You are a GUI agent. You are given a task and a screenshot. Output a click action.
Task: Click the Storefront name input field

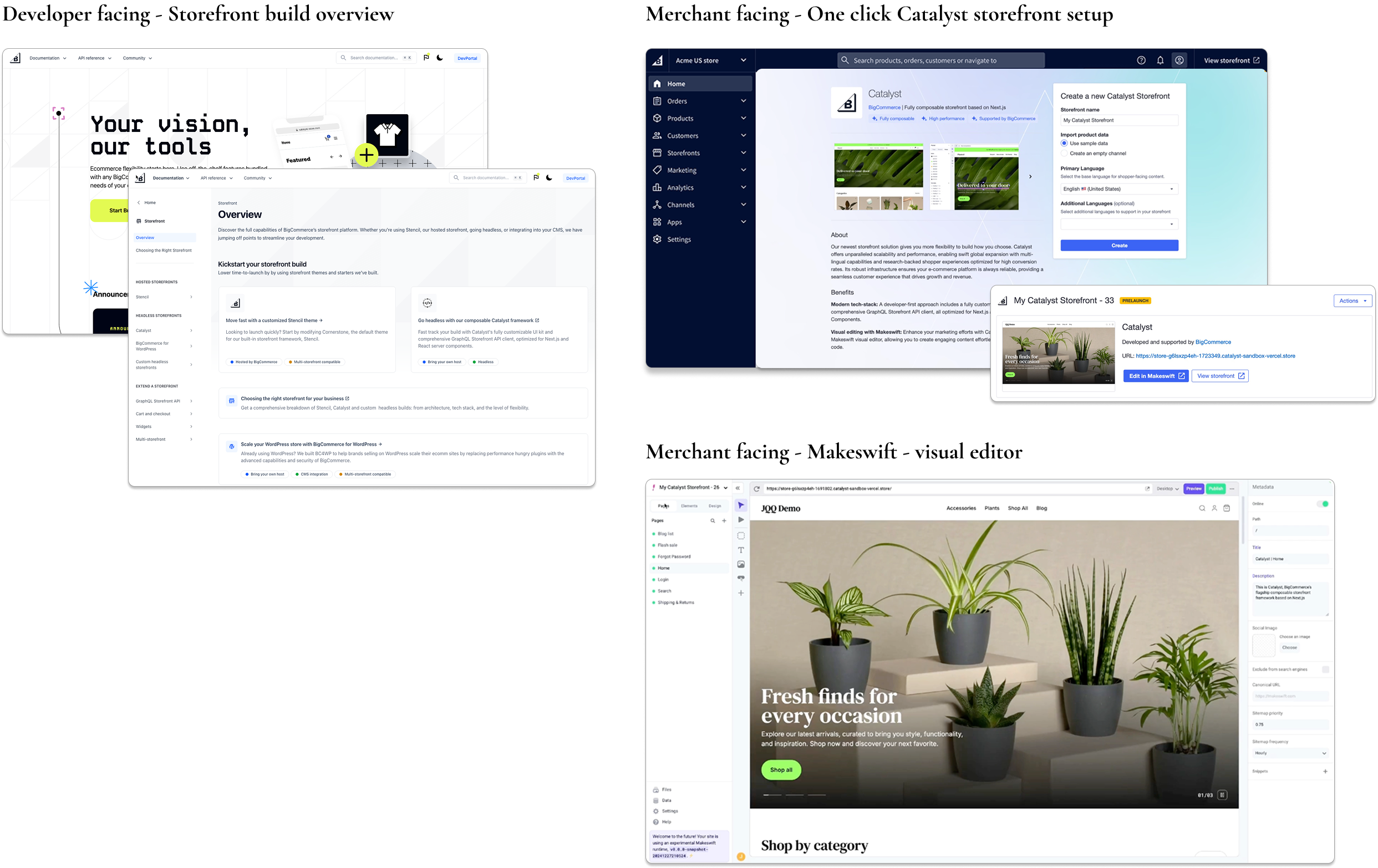coord(1119,120)
